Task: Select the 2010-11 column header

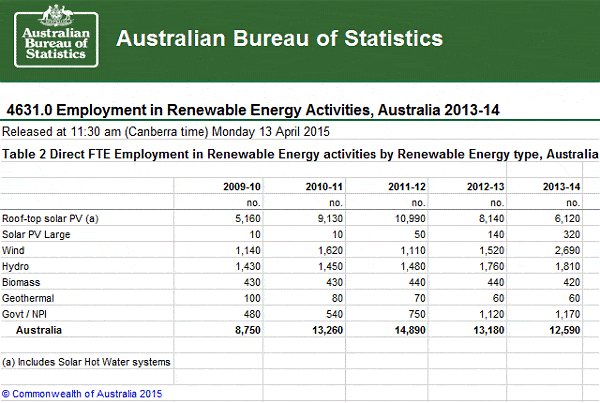Action: pos(324,187)
